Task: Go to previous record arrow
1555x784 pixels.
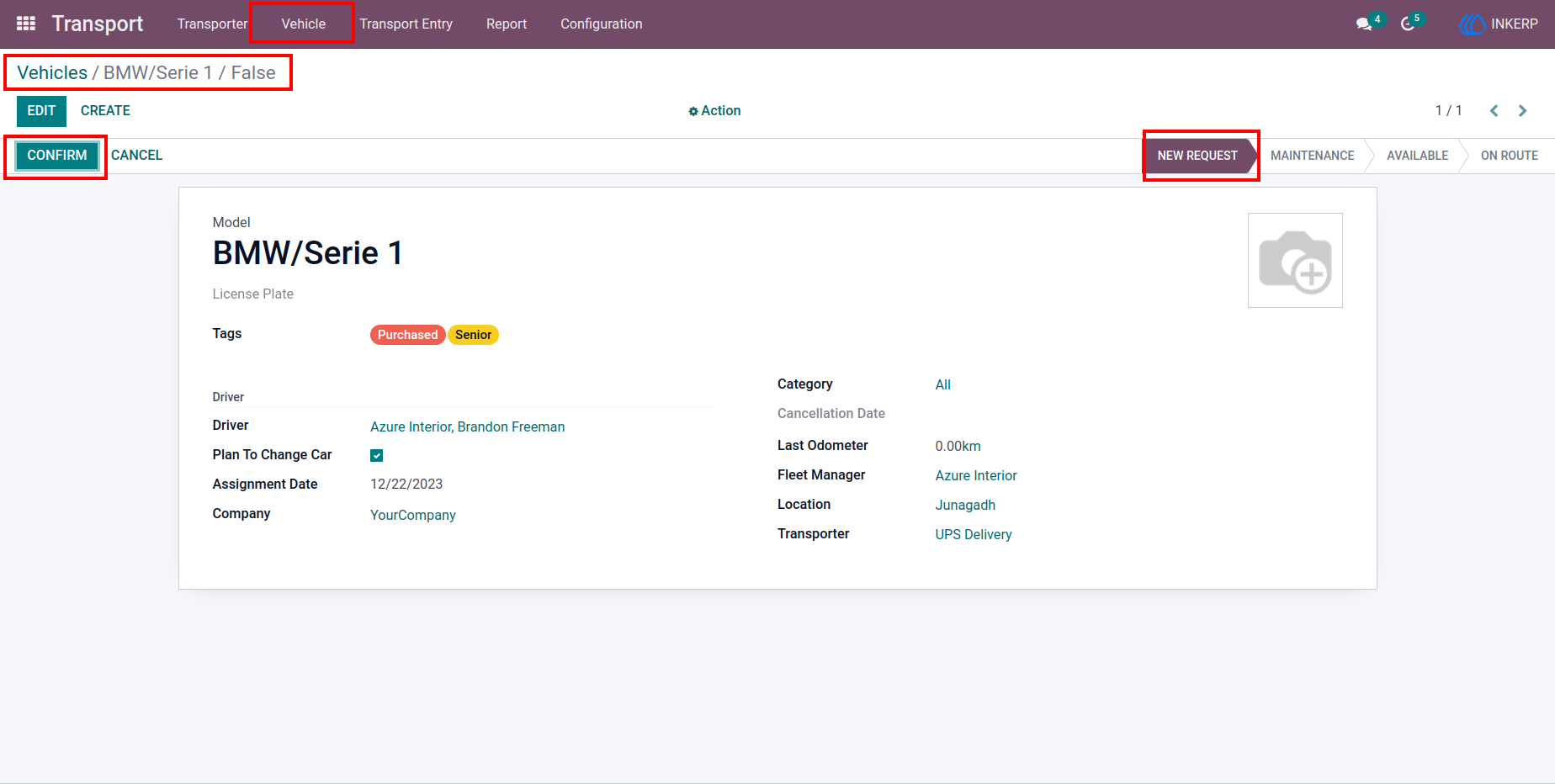Action: click(1494, 111)
